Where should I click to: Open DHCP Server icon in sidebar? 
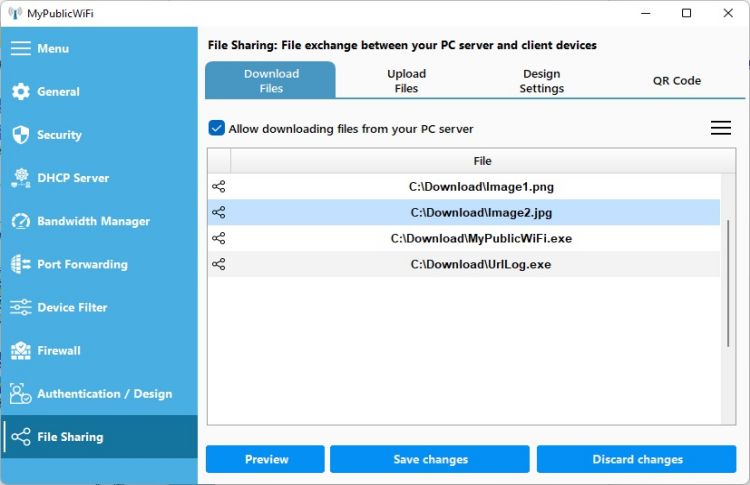[x=21, y=178]
